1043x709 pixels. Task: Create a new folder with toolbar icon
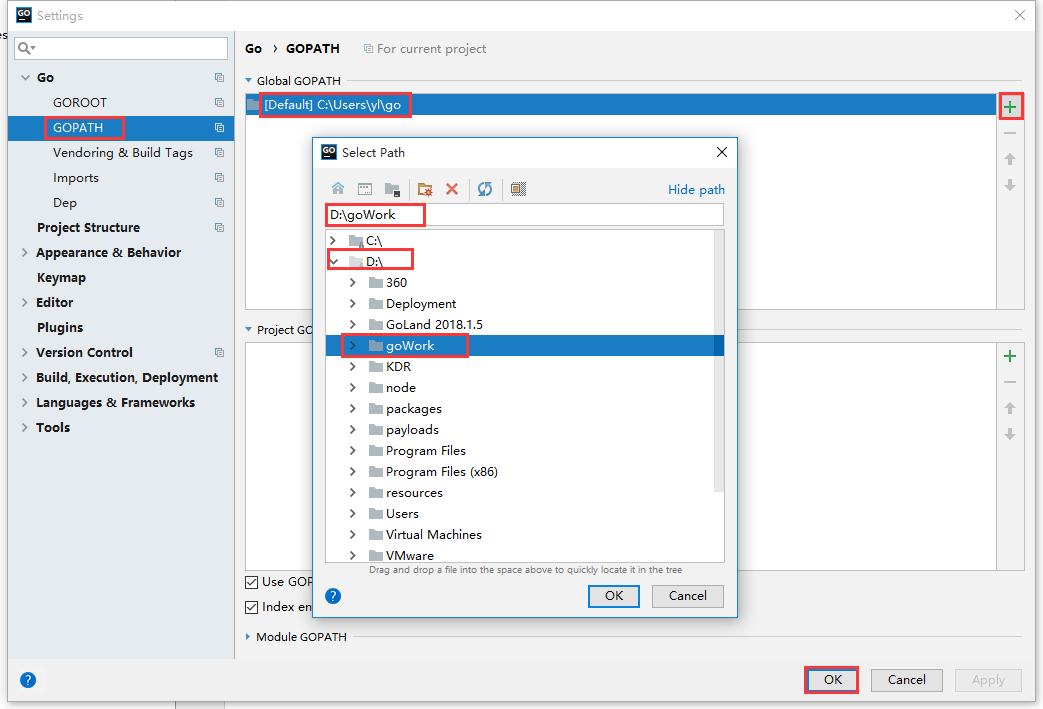[x=425, y=190]
